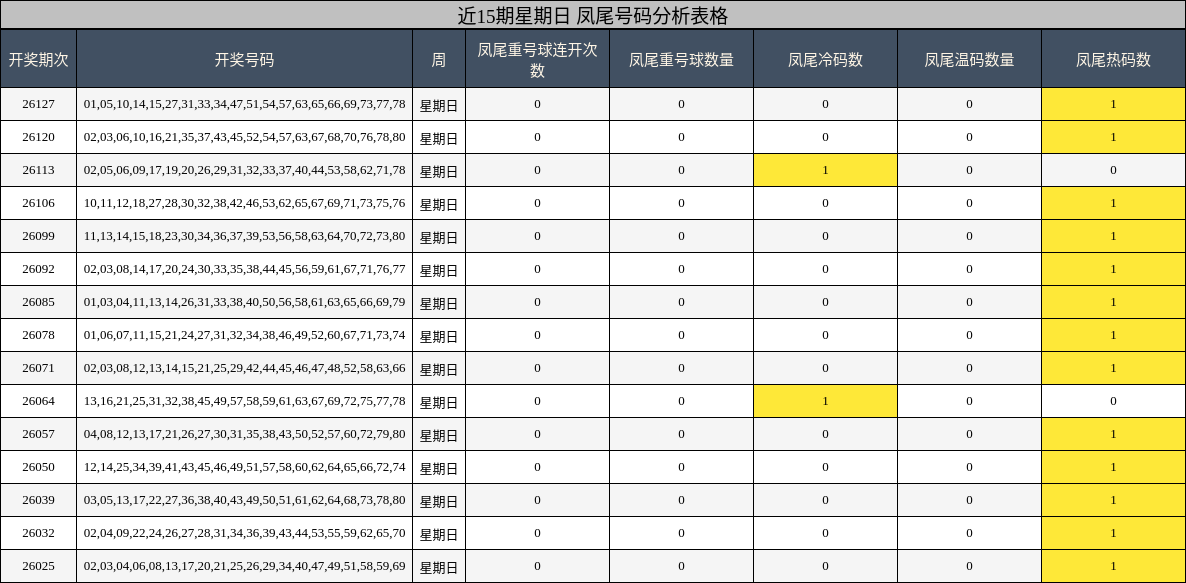The width and height of the screenshot is (1186, 583).
Task: Click numbers starting 12,14,25,34 for period 26050
Action: coord(244,467)
